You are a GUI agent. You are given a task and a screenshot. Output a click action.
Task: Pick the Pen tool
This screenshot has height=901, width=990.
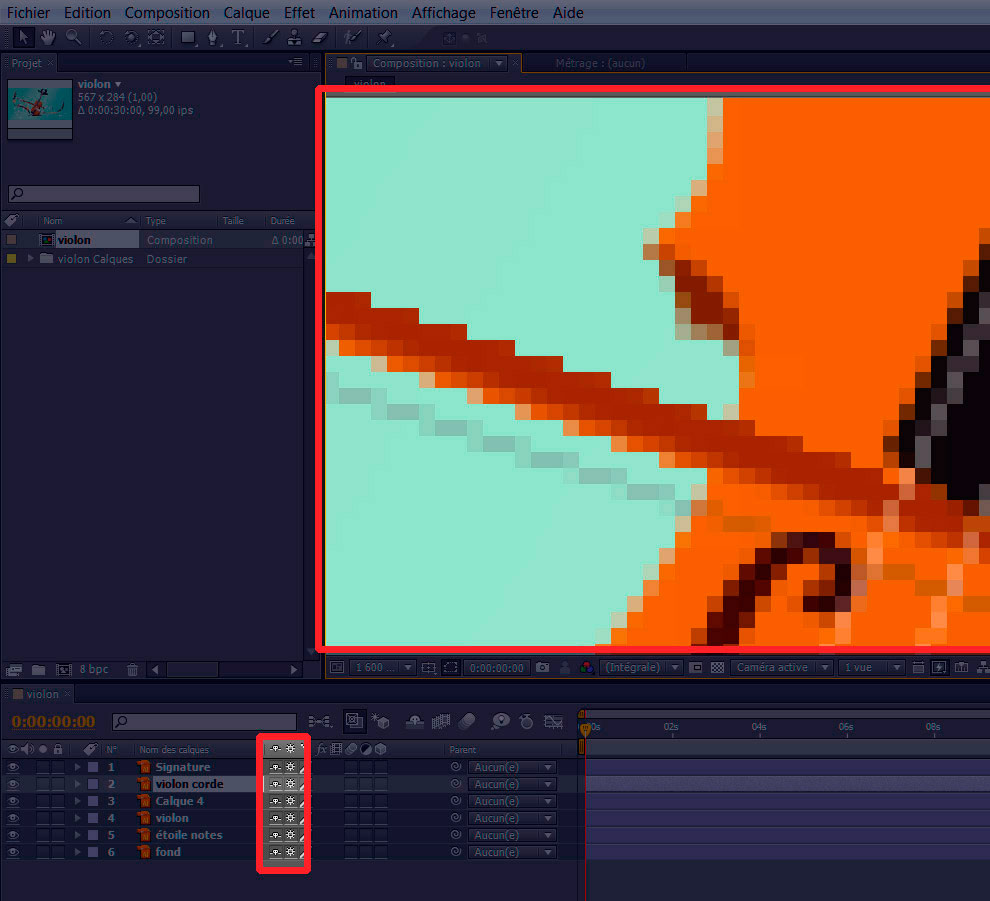tap(213, 38)
